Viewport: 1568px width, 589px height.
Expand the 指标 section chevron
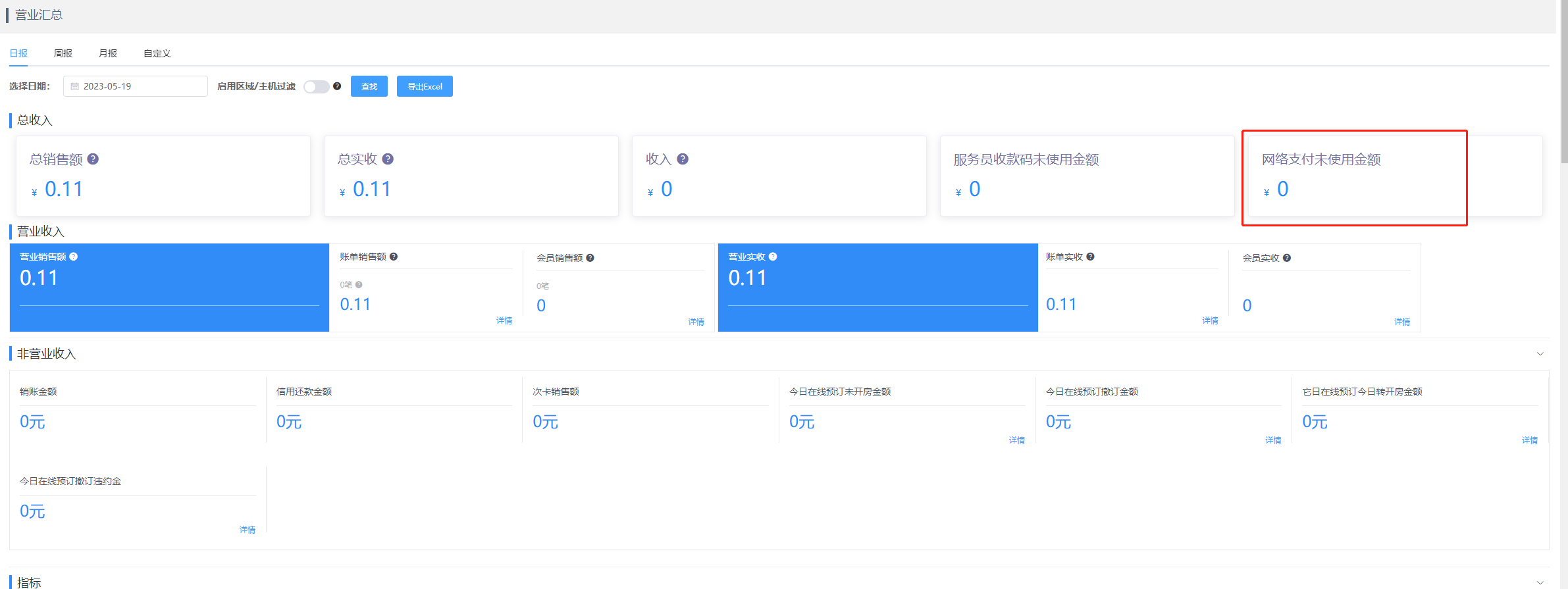(x=1540, y=583)
